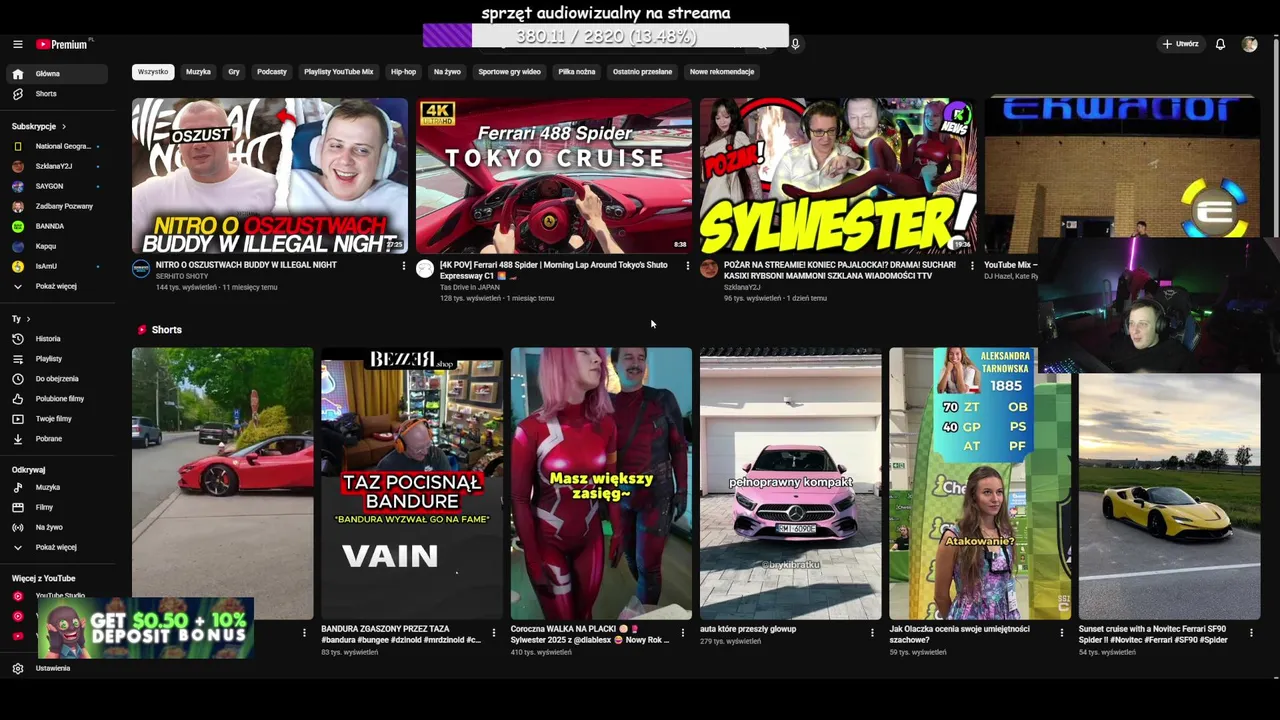The width and height of the screenshot is (1280, 720).
Task: Open Playlisty in the sidebar
Action: 58,359
